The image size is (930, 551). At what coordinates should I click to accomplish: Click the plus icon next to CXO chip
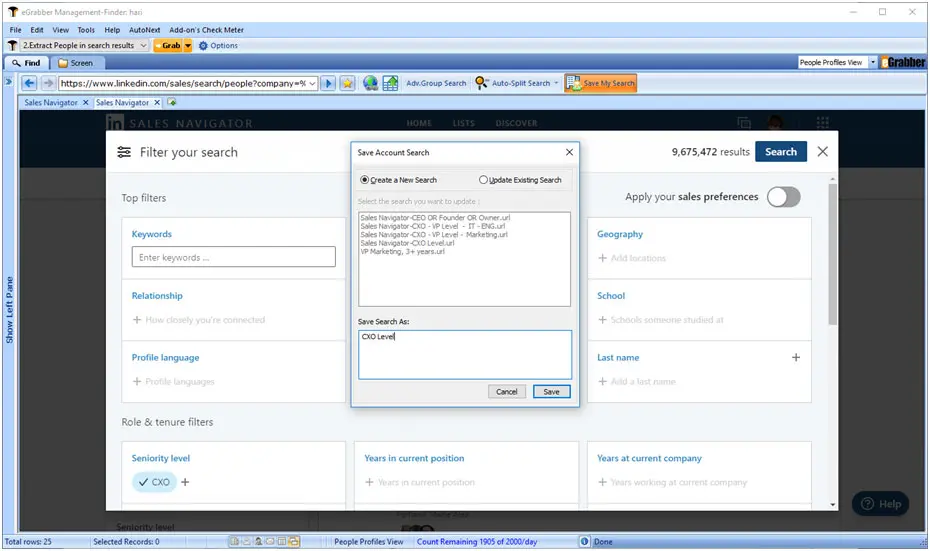tap(185, 482)
